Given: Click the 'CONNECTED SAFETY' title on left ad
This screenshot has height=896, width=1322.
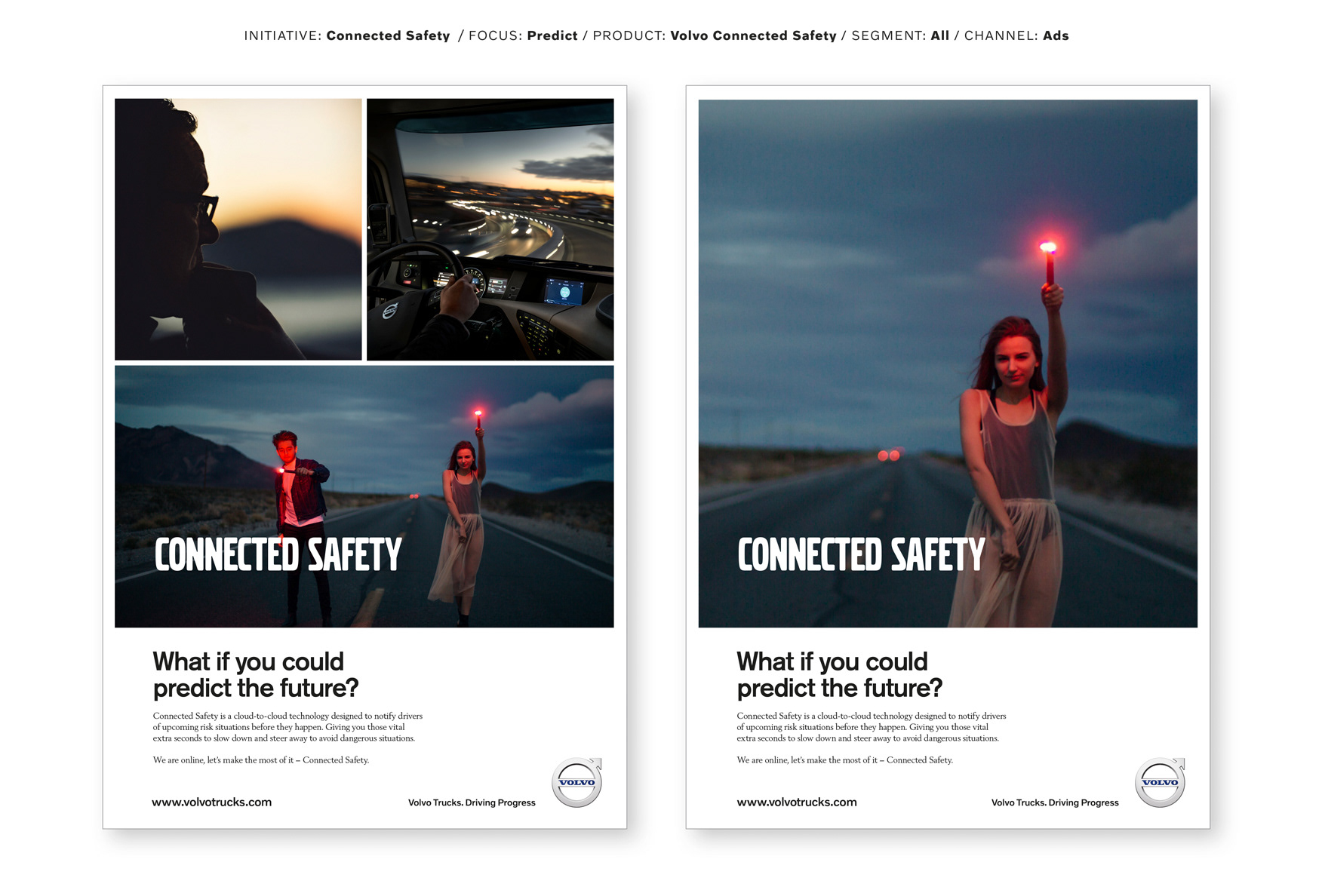Looking at the screenshot, I should pyautogui.click(x=278, y=555).
